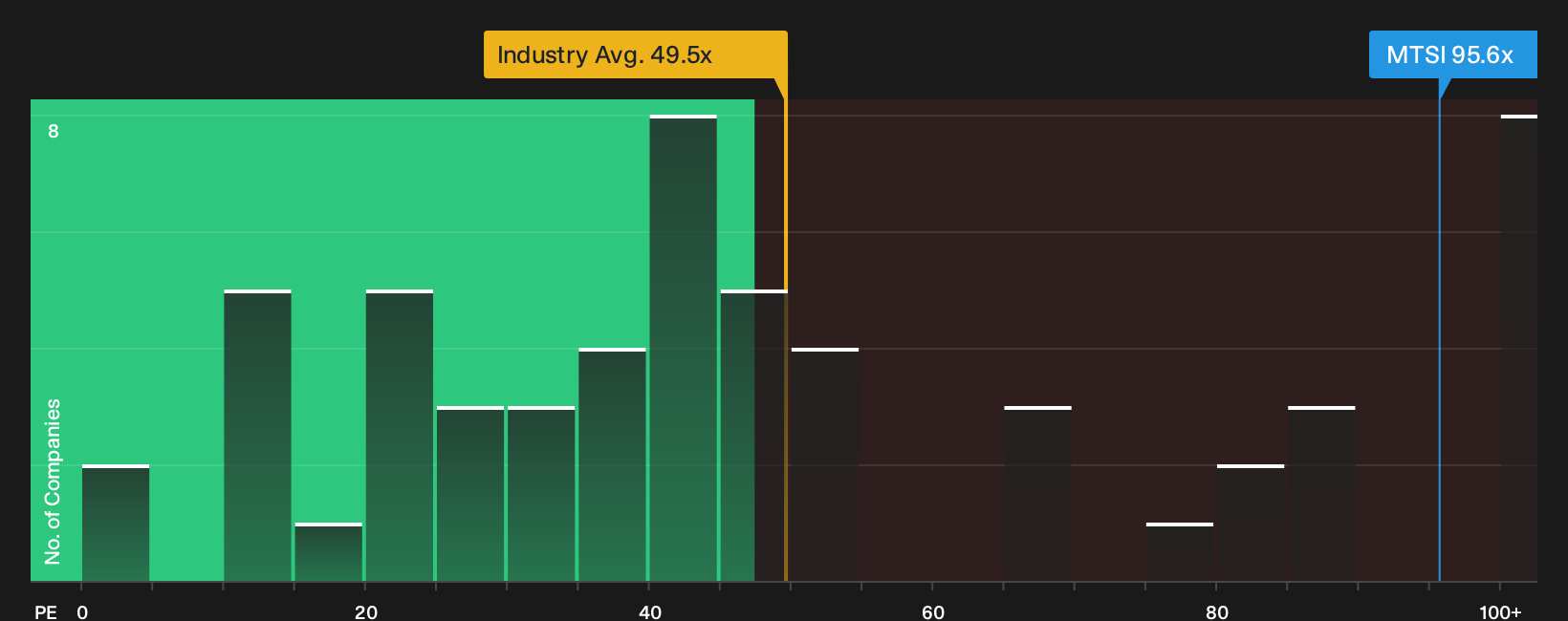Click the 8 y-axis value

coord(54,131)
